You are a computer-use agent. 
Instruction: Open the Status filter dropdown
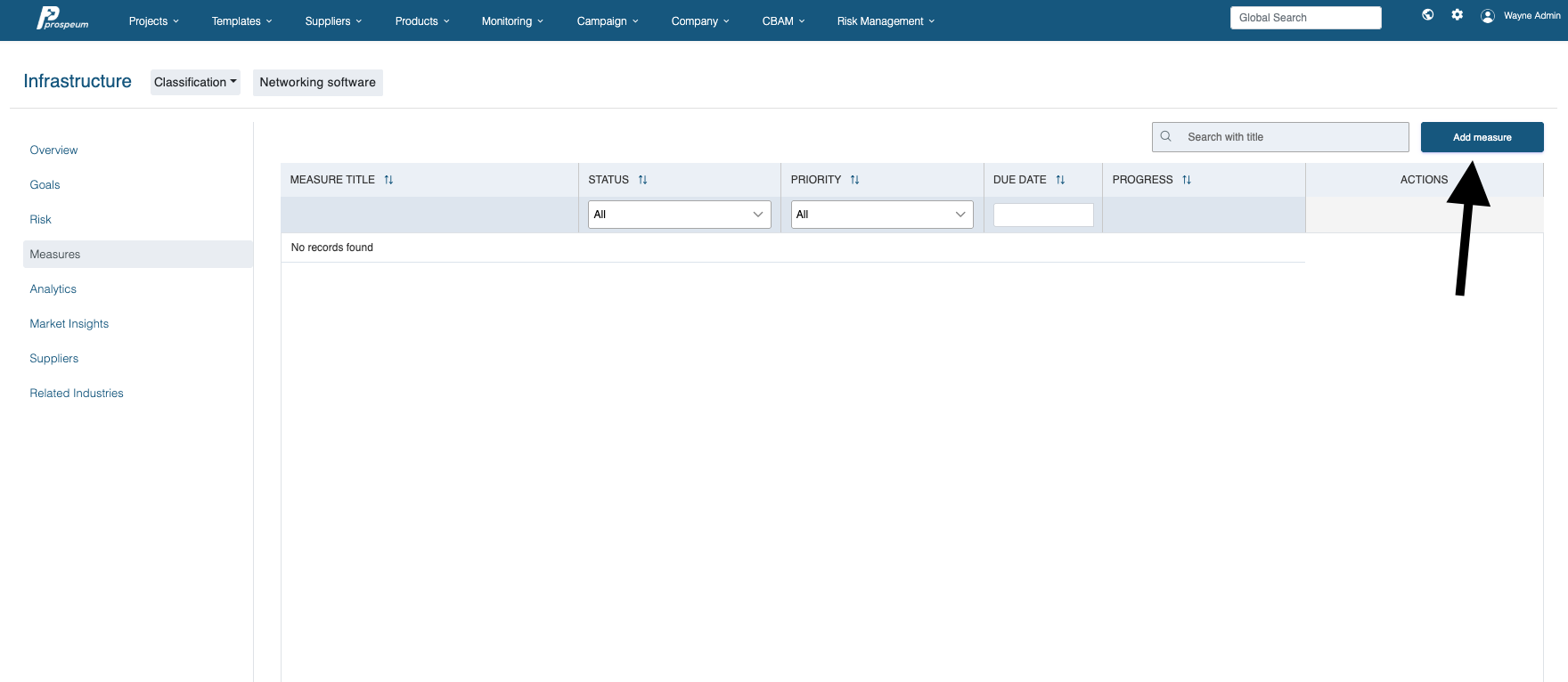tap(679, 215)
